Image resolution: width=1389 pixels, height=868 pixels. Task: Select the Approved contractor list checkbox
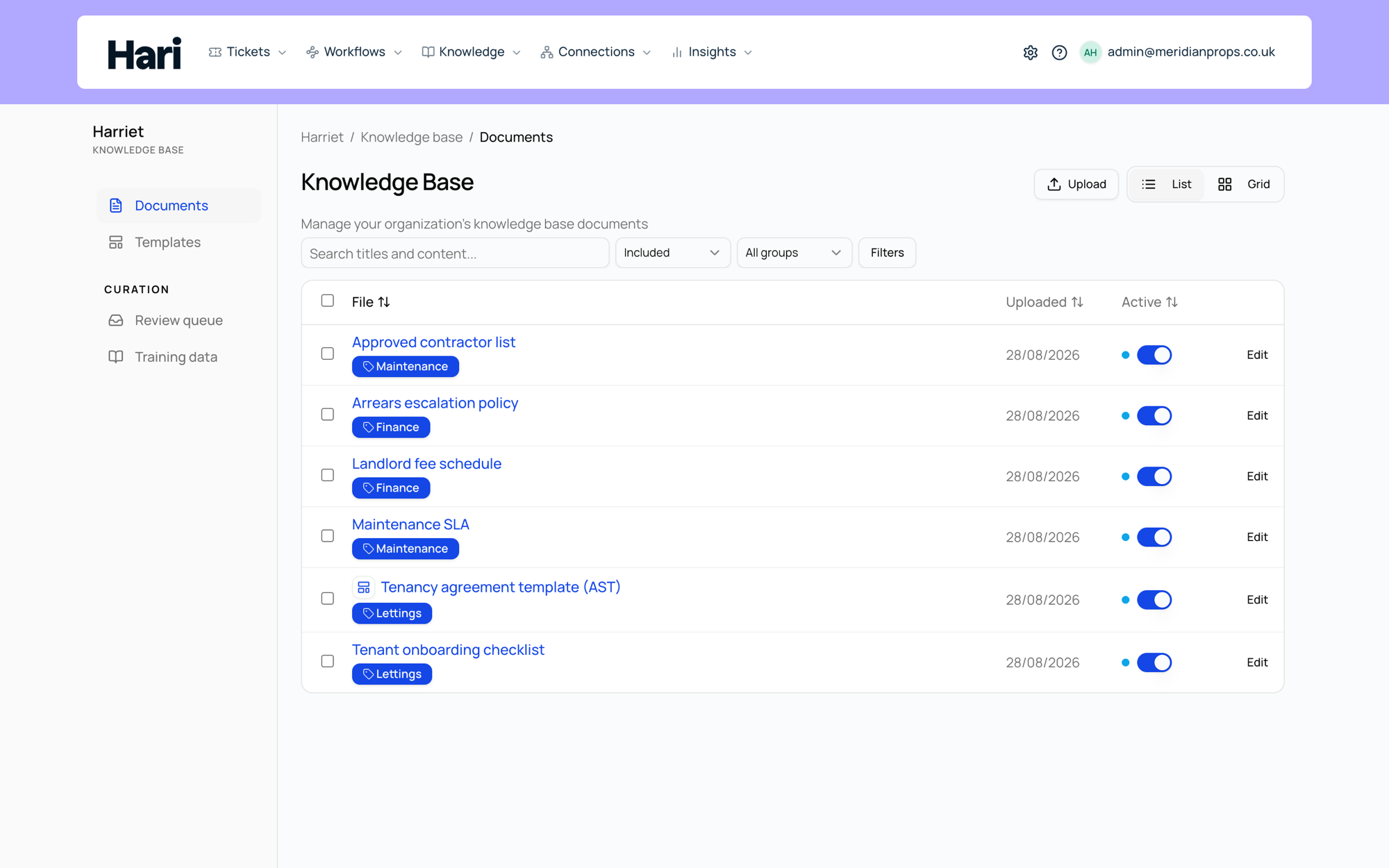[x=328, y=353]
